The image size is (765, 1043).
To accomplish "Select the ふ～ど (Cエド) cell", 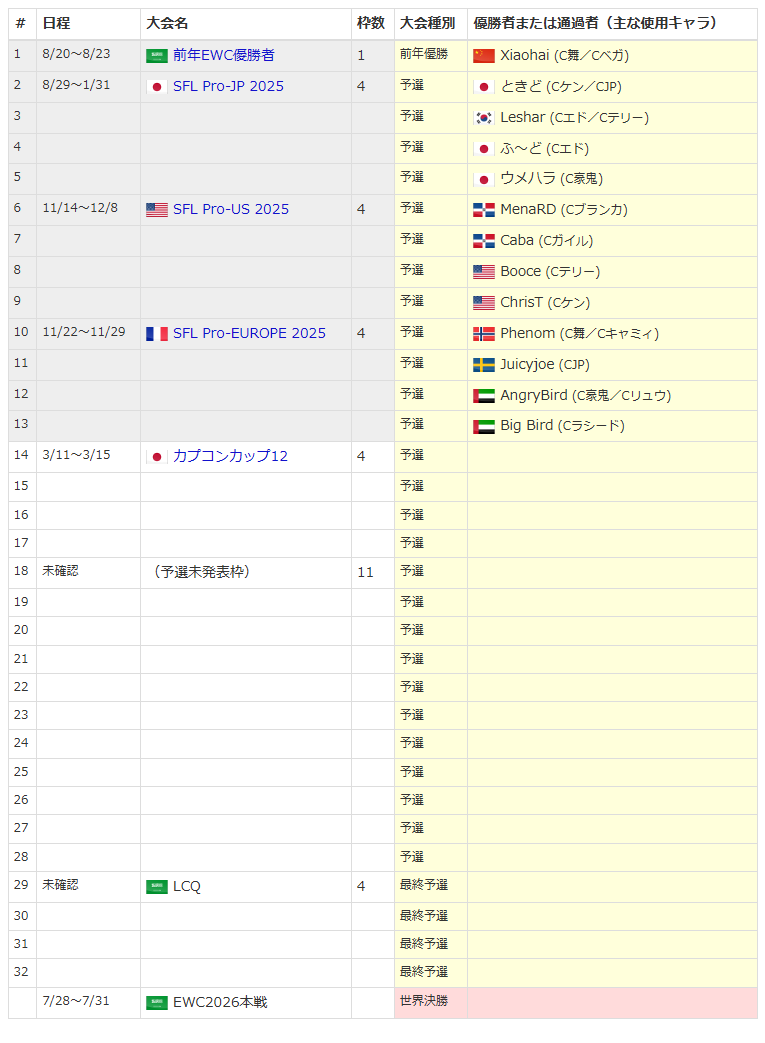I will click(612, 149).
